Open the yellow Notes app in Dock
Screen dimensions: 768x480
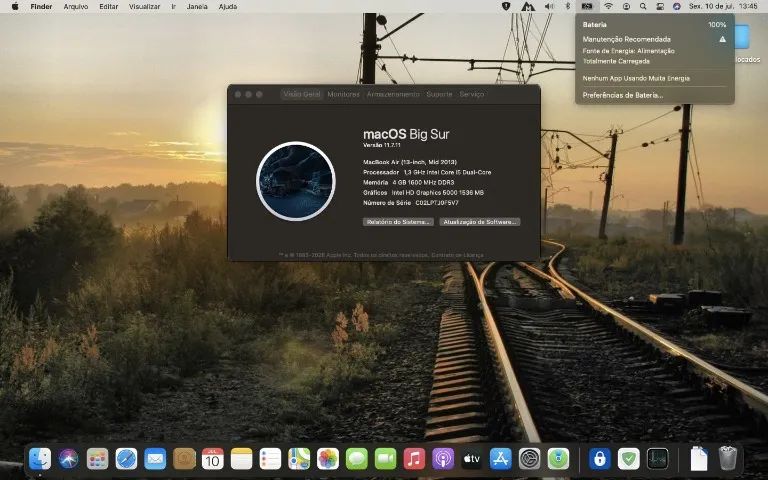(241, 459)
